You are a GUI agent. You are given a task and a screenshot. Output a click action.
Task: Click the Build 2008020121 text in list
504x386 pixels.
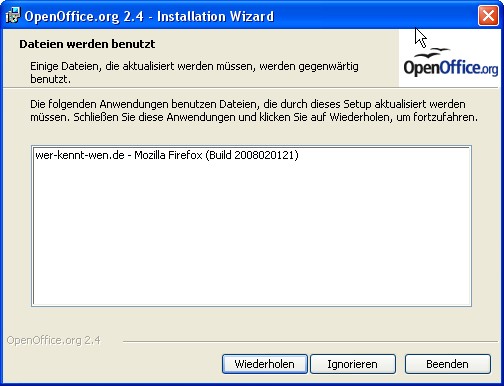coord(252,155)
